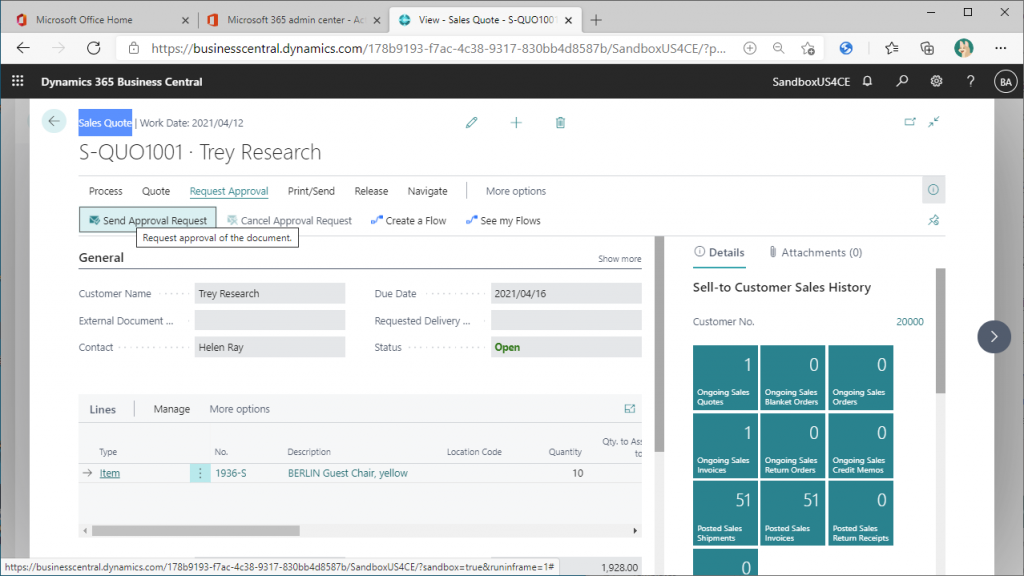
Task: Click the pencil edit icon
Action: (x=472, y=122)
